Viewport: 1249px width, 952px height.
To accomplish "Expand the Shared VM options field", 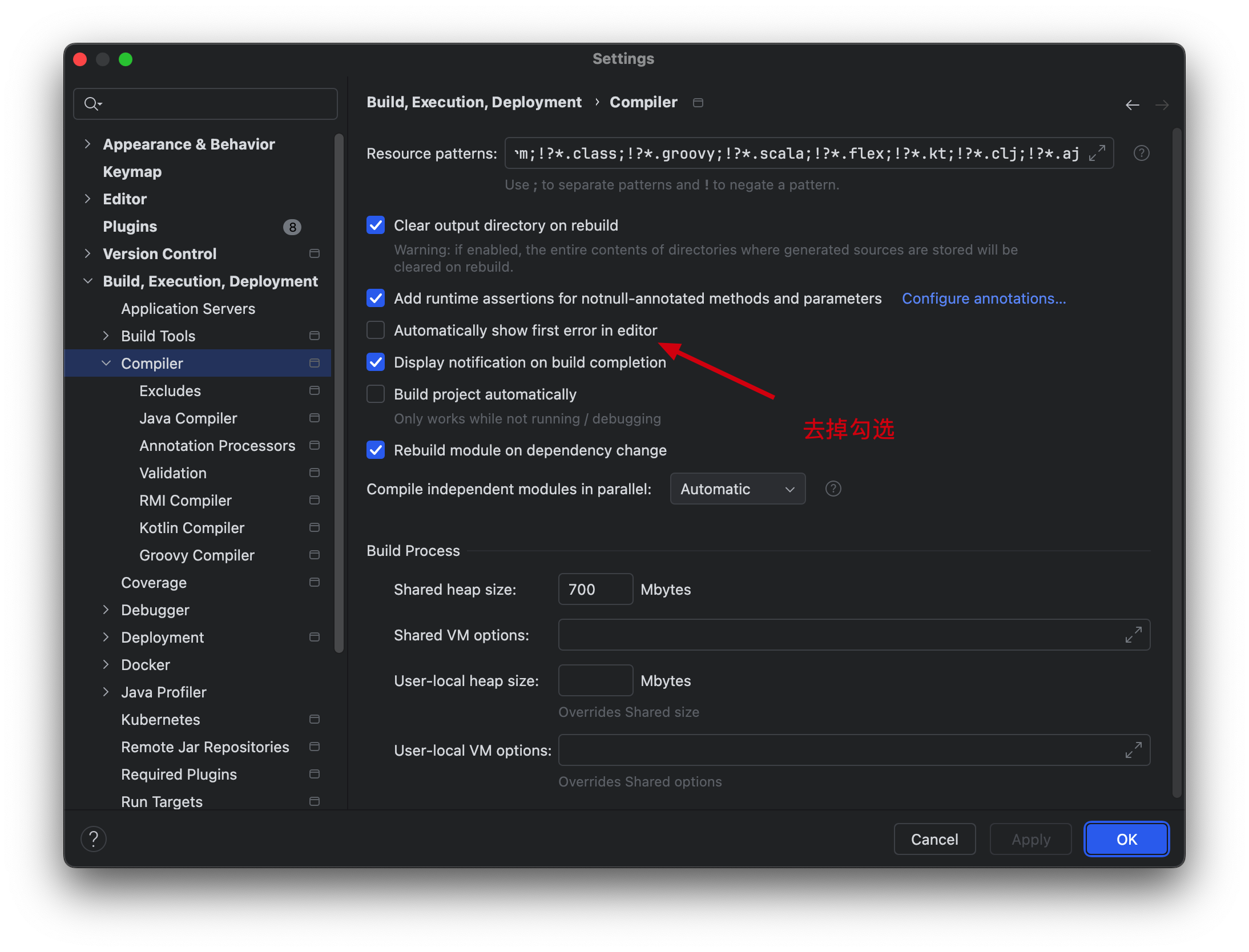I will coord(1133,635).
